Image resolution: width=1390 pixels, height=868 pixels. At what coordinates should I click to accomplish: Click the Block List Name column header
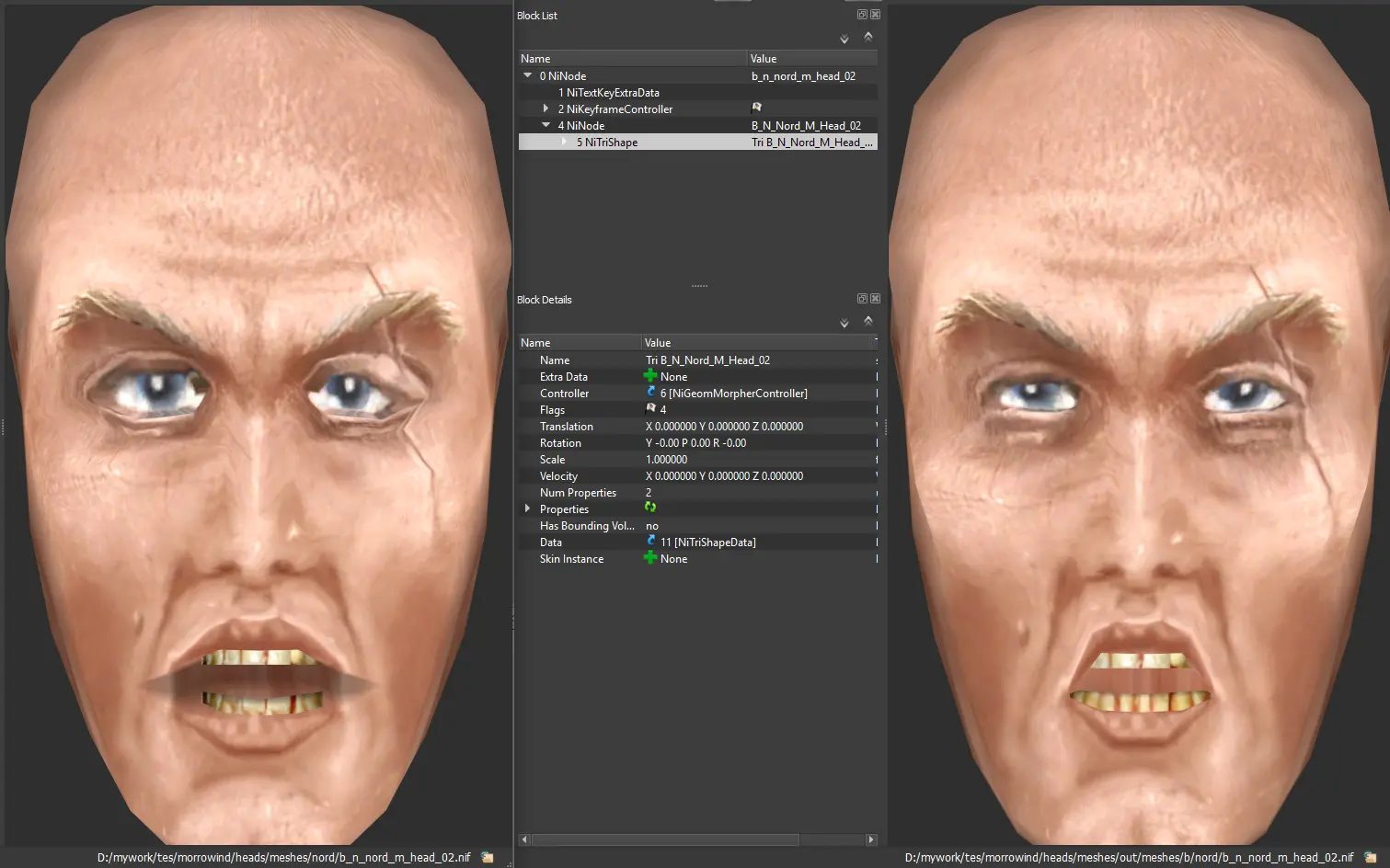coord(633,59)
